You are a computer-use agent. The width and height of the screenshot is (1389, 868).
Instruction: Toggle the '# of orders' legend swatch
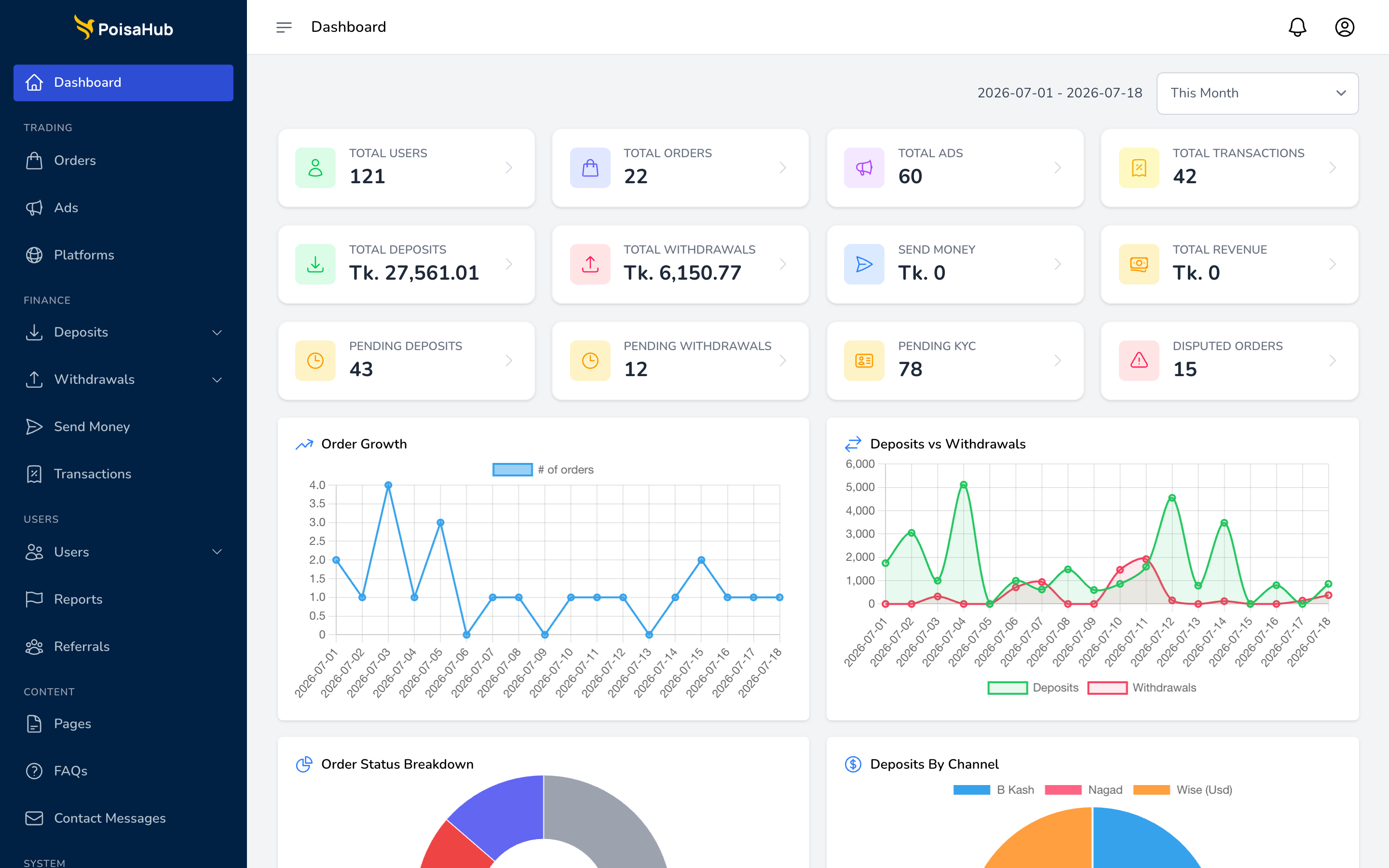[513, 470]
